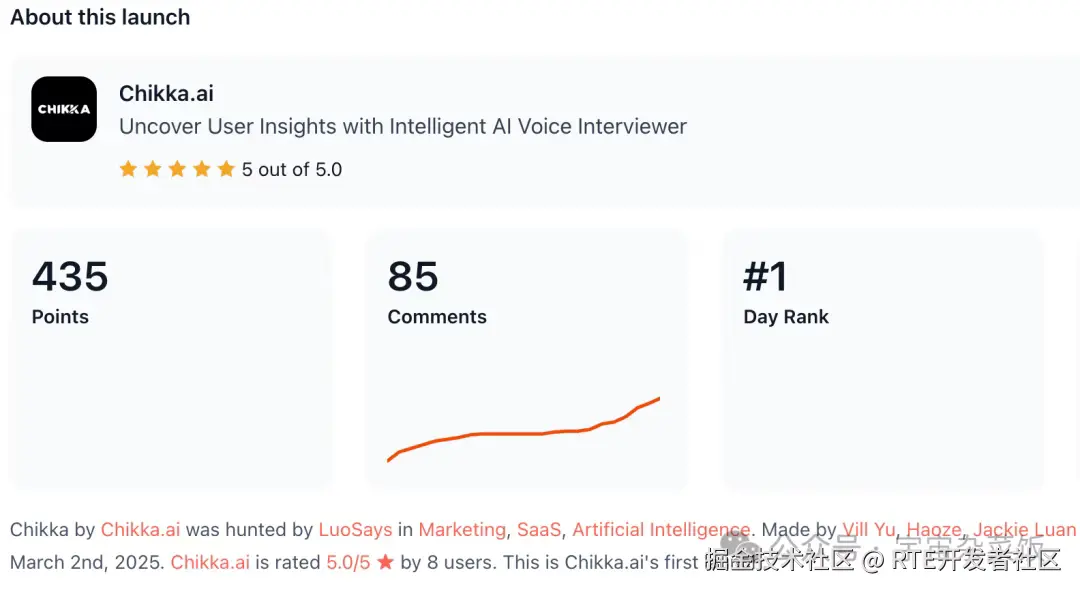
Task: Open the Marketing category link
Action: tap(462, 530)
